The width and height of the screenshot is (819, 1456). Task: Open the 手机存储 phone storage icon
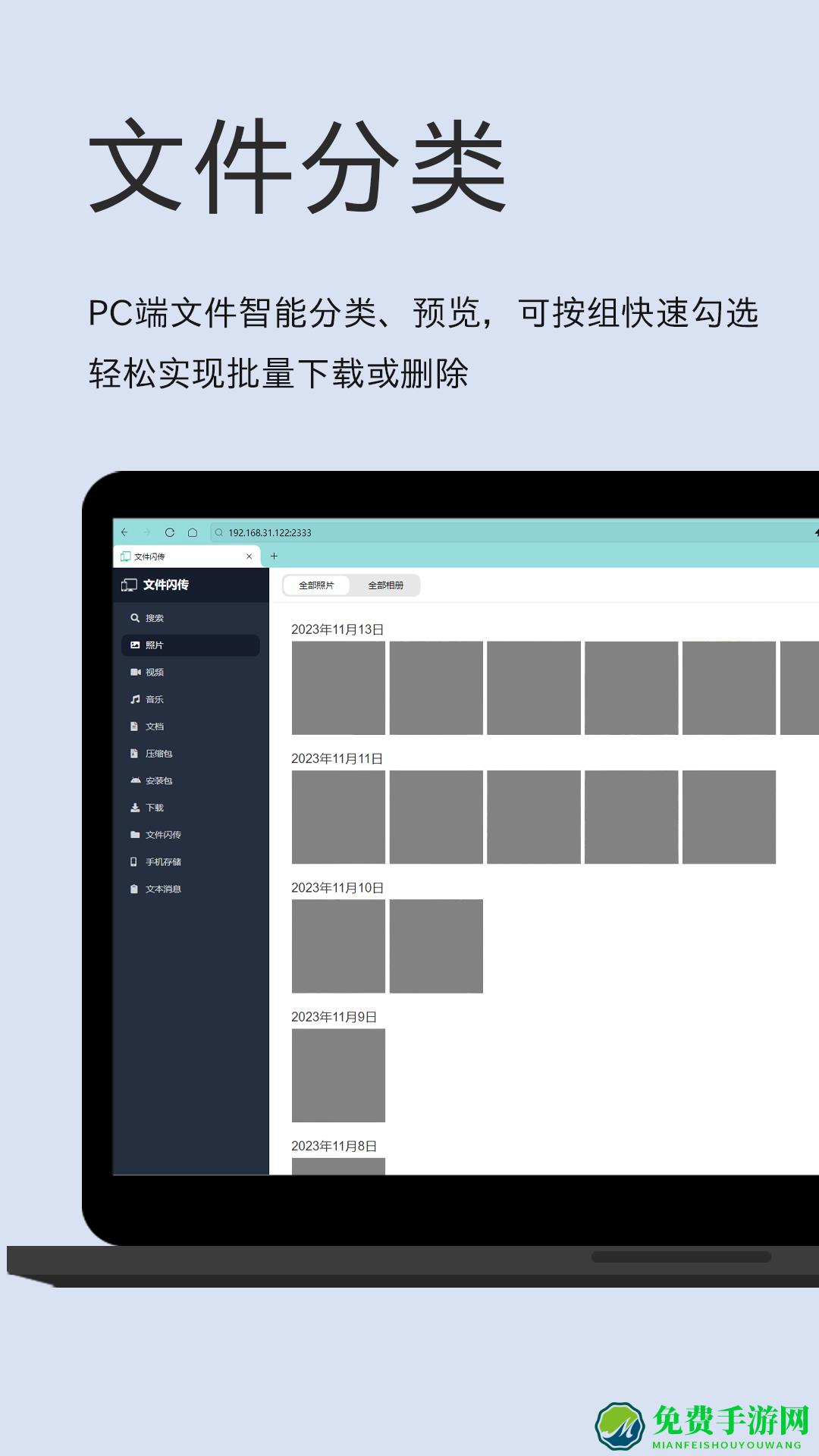point(135,862)
